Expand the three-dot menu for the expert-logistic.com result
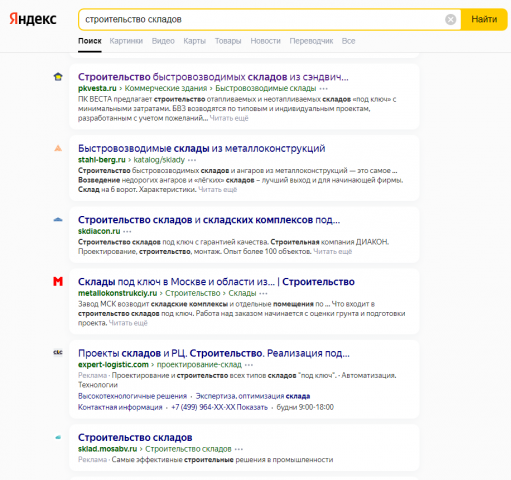The image size is (511, 480). (249, 365)
